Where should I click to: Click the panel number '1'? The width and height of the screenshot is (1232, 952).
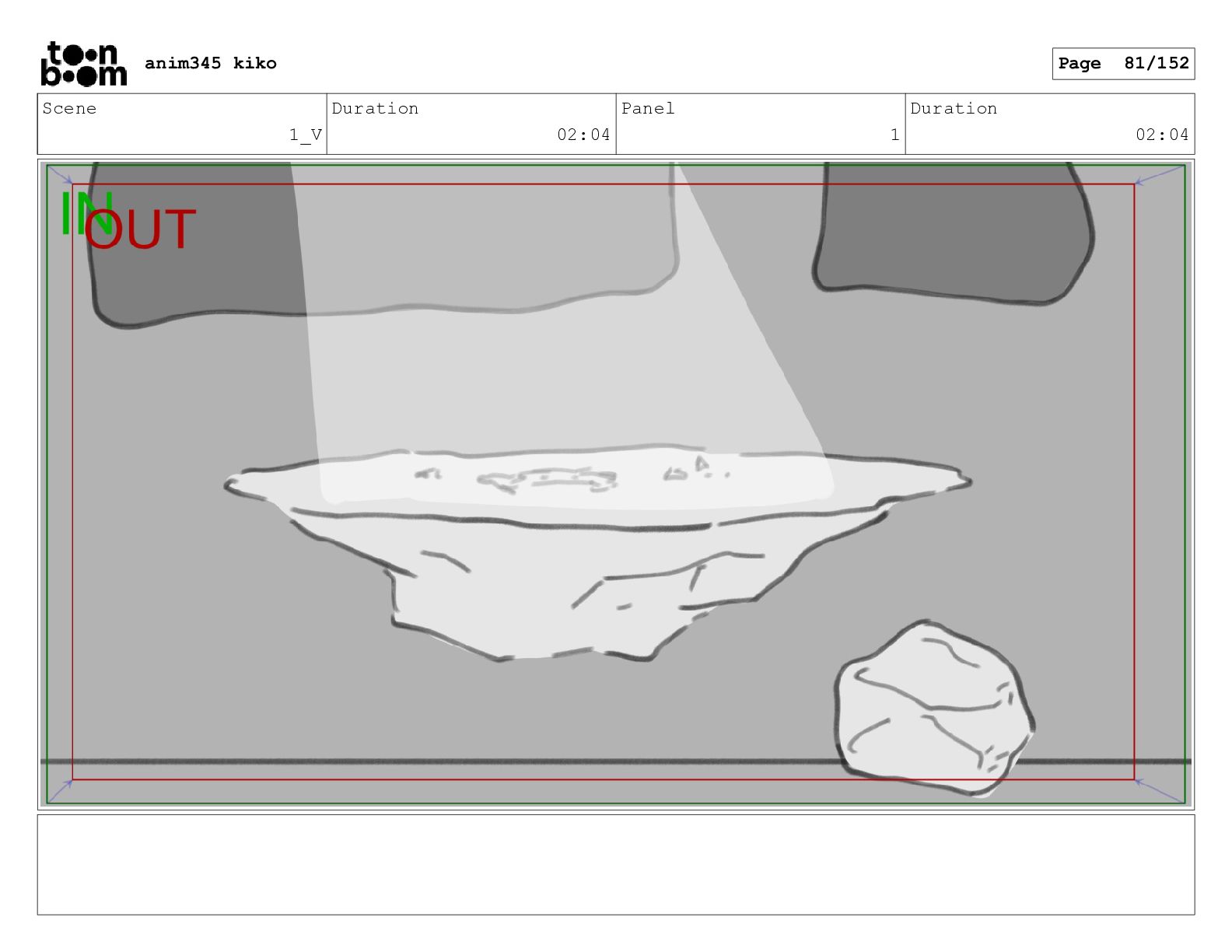(895, 135)
